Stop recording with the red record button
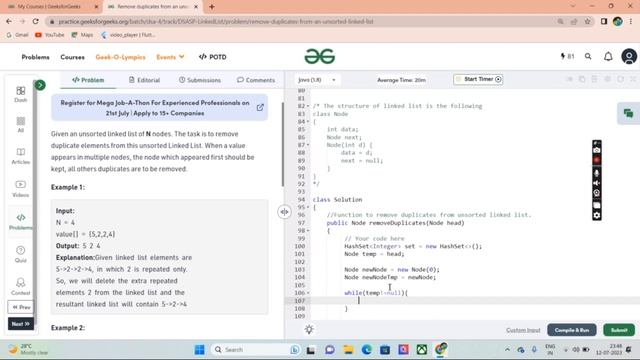 [597, 160]
